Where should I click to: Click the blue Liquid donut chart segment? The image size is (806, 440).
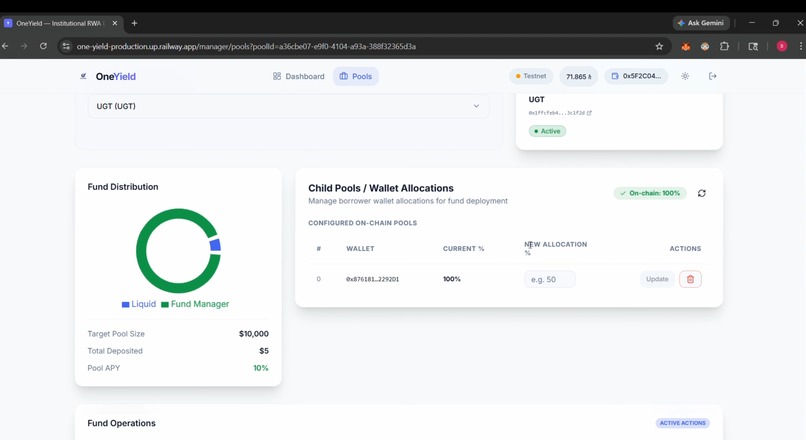215,245
